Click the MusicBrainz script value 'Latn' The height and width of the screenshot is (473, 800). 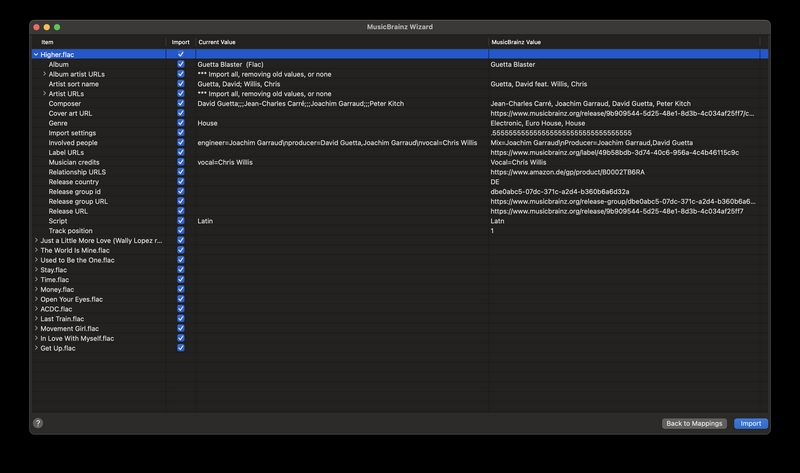497,221
